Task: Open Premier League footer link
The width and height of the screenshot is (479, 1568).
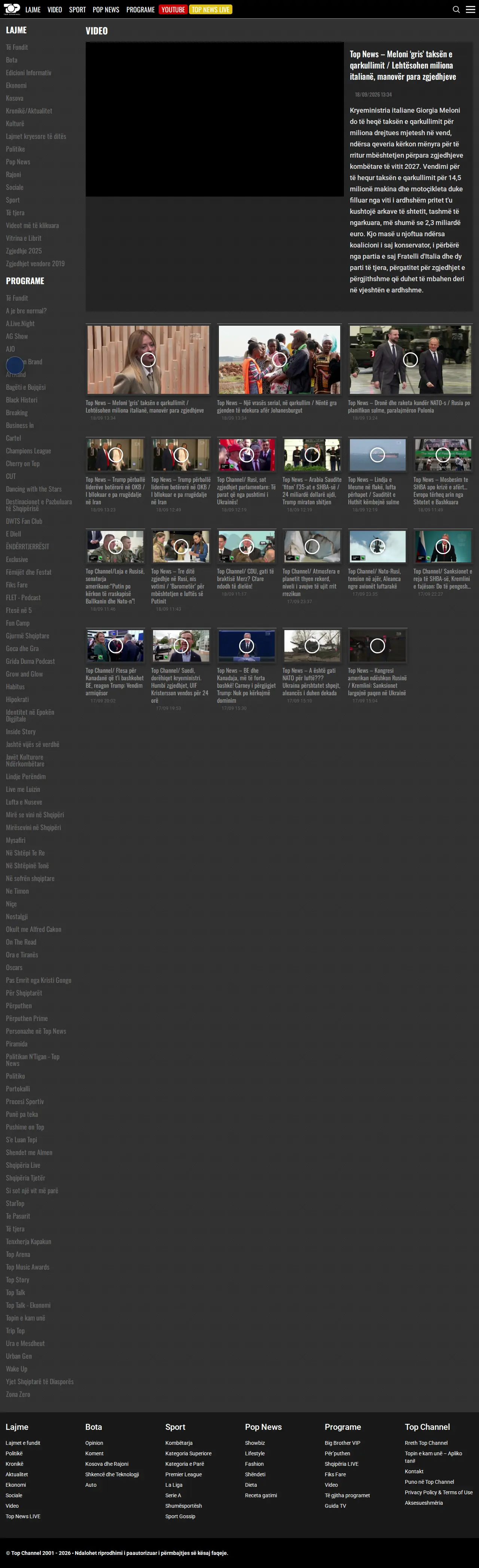Action: pos(184,1474)
